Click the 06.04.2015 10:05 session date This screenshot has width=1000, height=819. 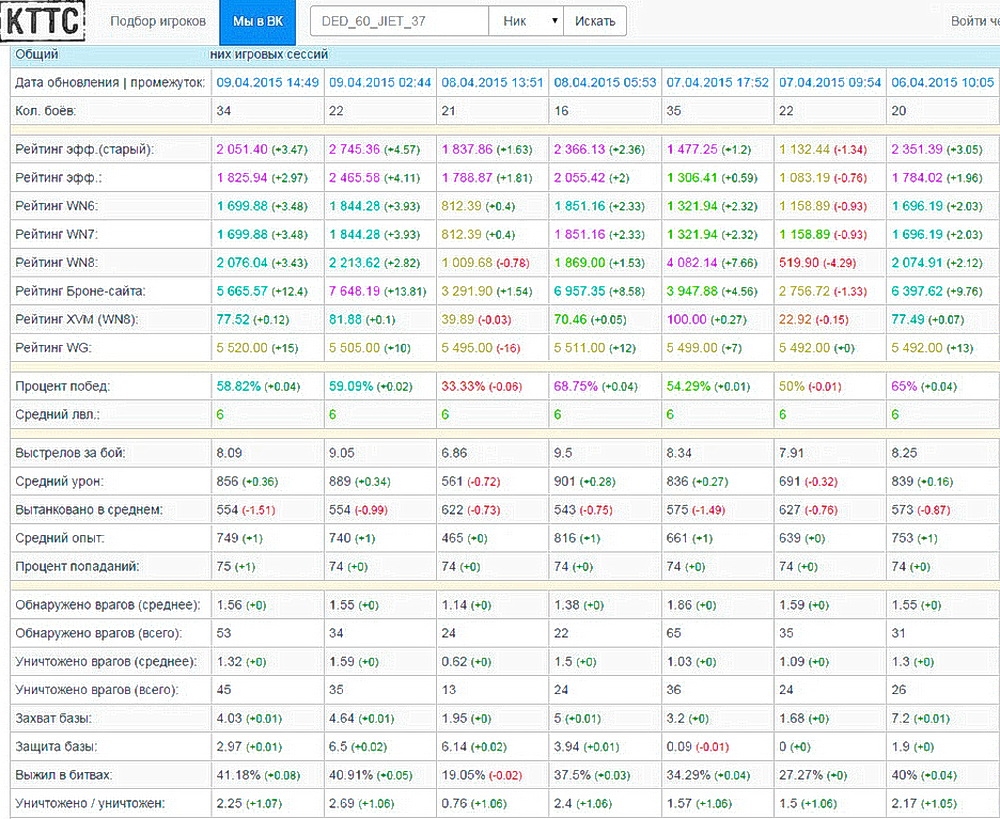pyautogui.click(x=942, y=82)
